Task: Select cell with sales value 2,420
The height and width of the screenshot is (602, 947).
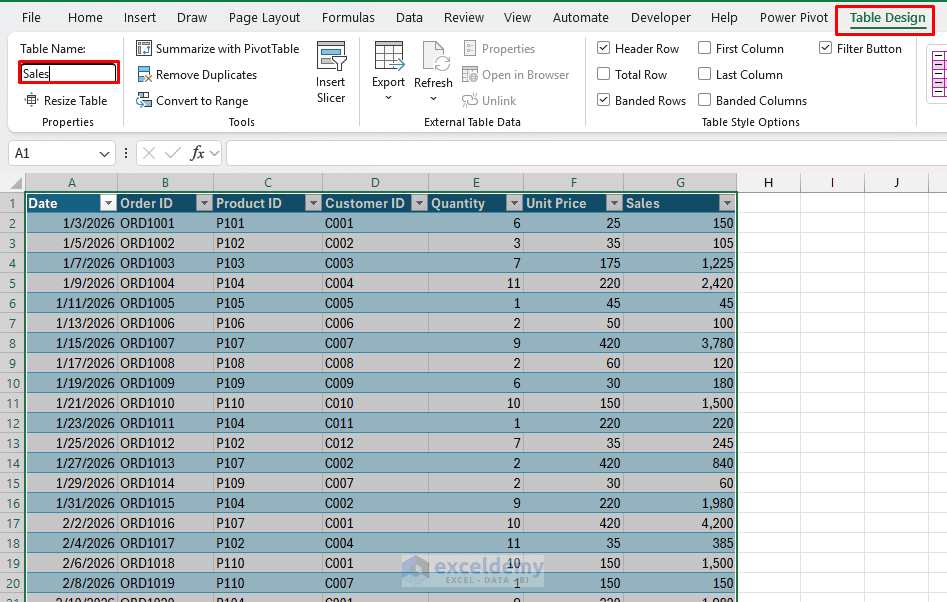Action: [680, 283]
